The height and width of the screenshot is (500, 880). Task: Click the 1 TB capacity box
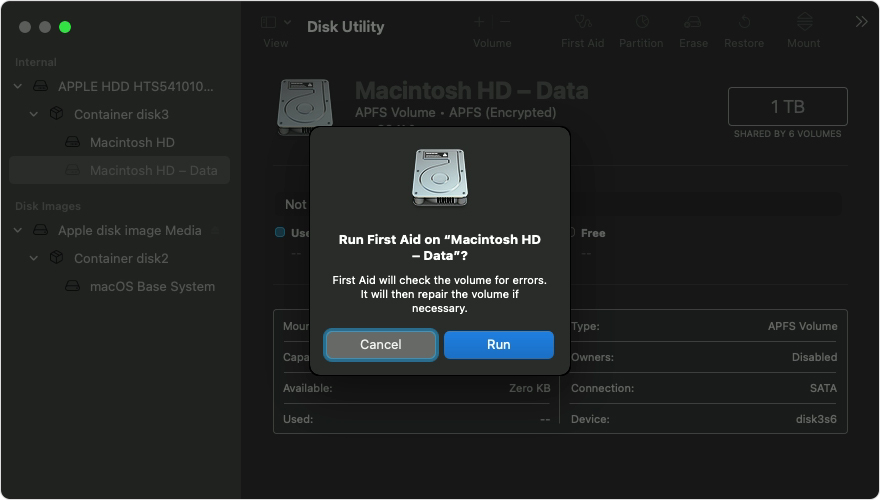[x=787, y=107]
